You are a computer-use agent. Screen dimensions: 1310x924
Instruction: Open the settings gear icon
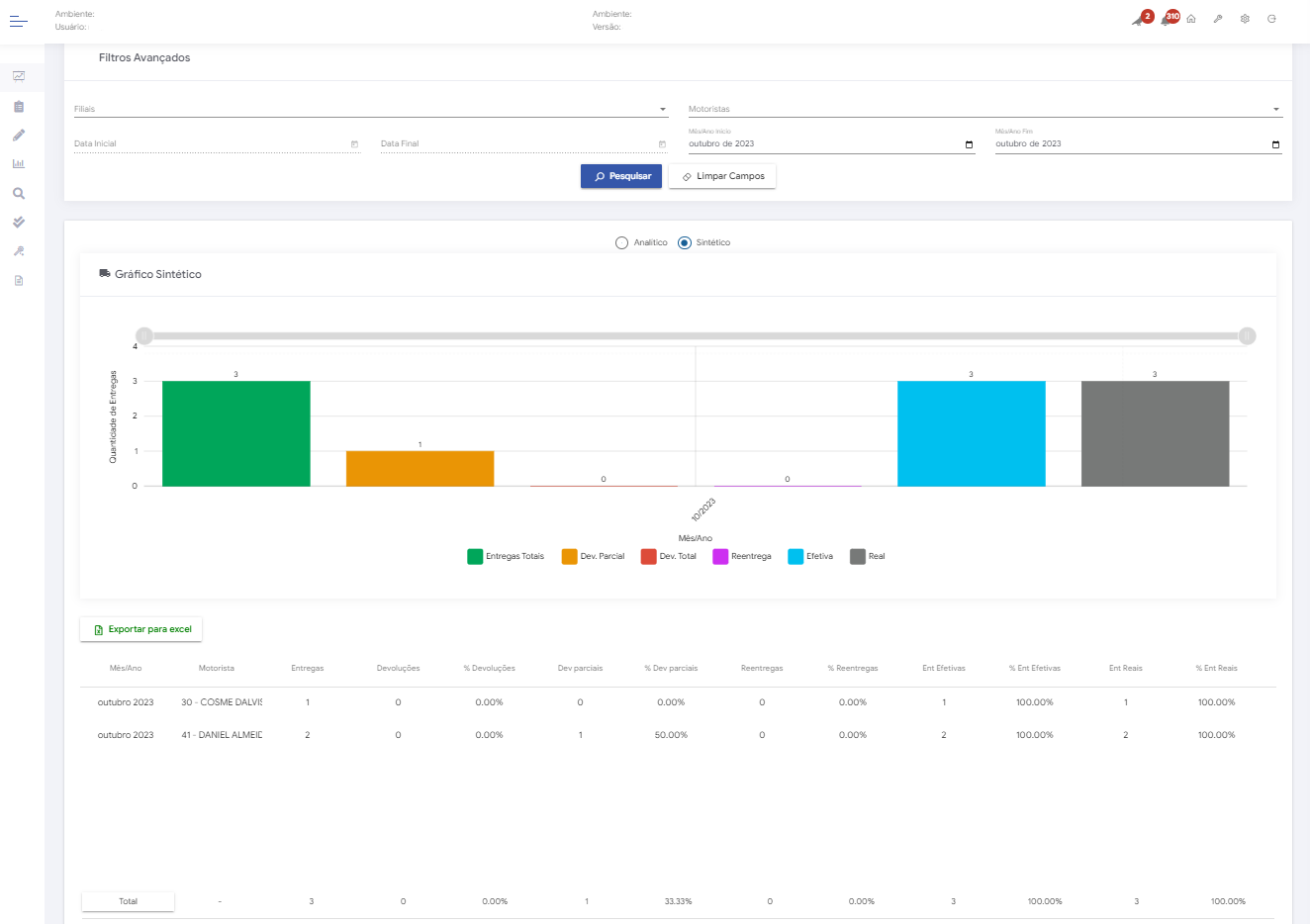click(1245, 20)
